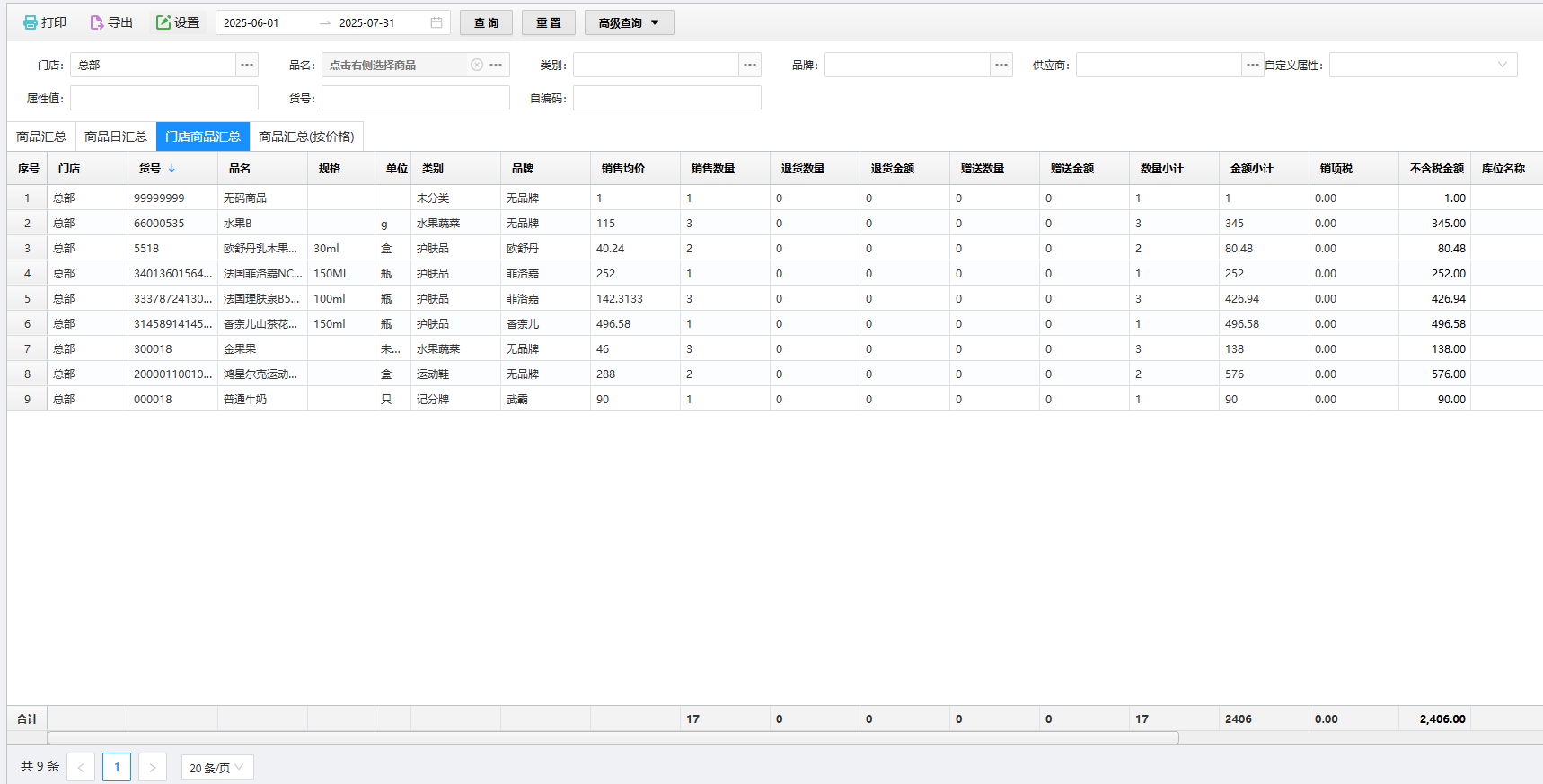Open the 品名 product picker ellipsis
Screen dimensions: 1543x784
tap(496, 65)
